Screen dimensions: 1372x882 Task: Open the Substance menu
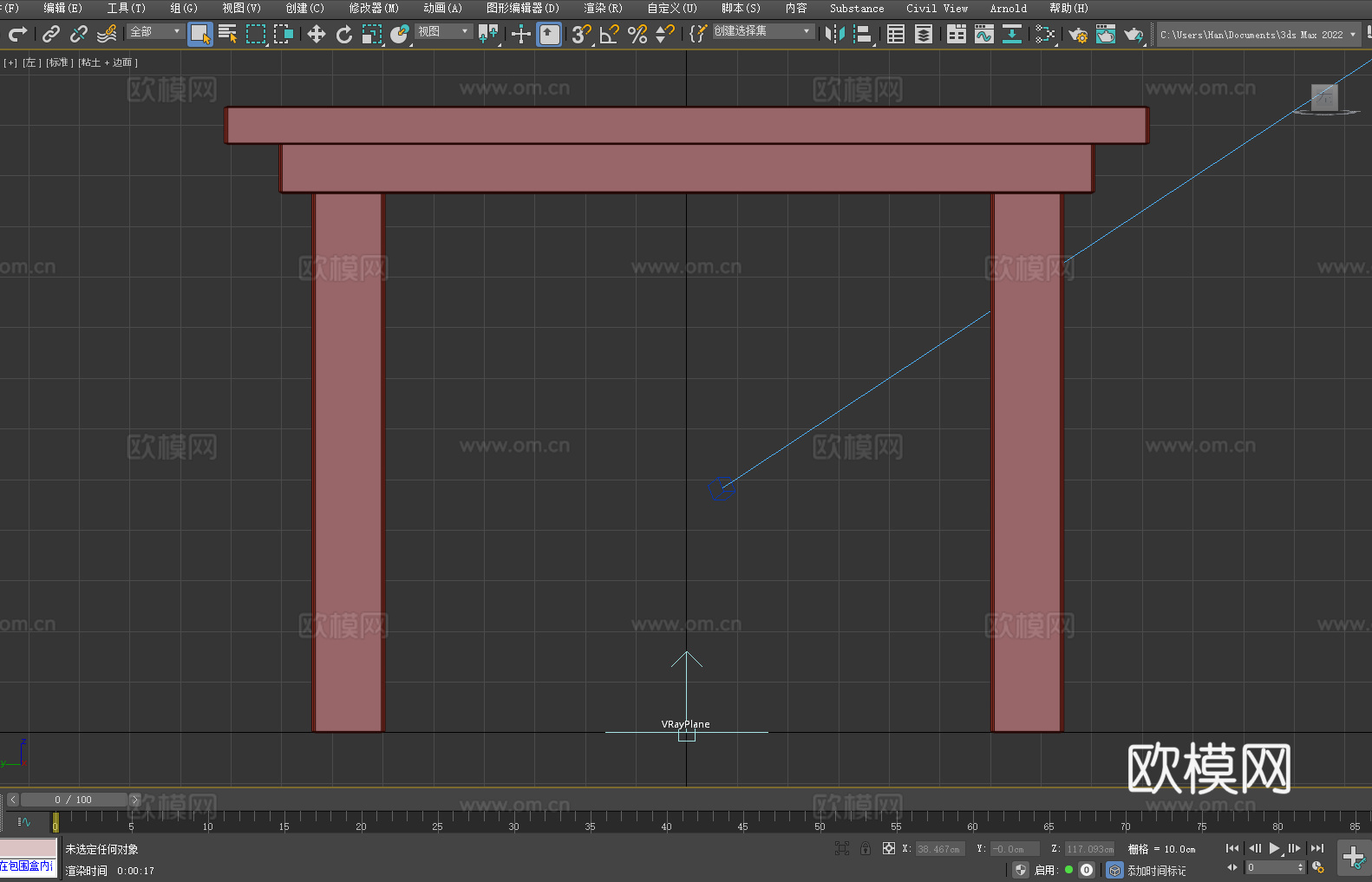857,8
